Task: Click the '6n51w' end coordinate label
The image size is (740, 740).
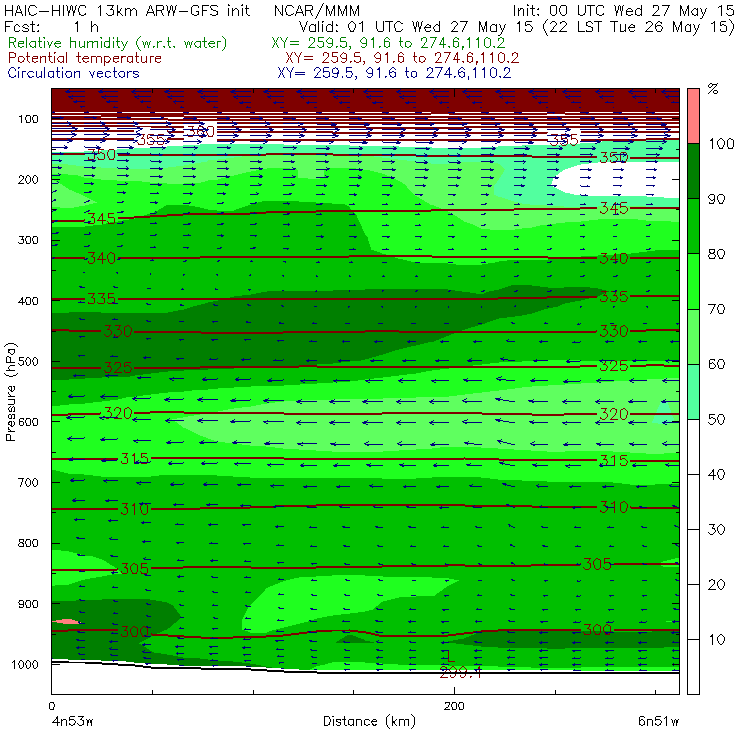Action: (659, 721)
